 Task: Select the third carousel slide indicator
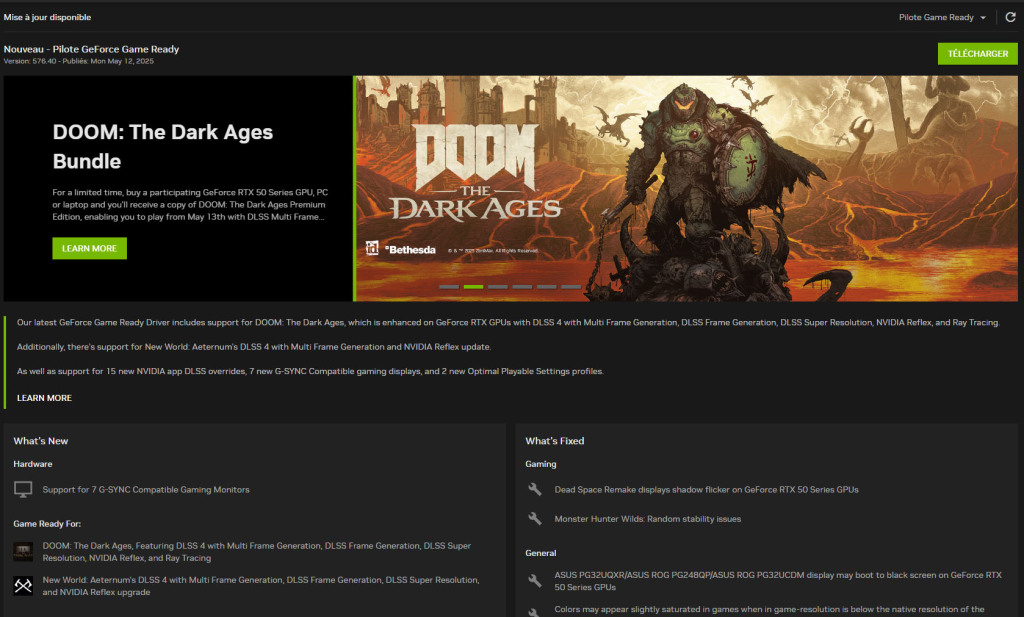(498, 287)
